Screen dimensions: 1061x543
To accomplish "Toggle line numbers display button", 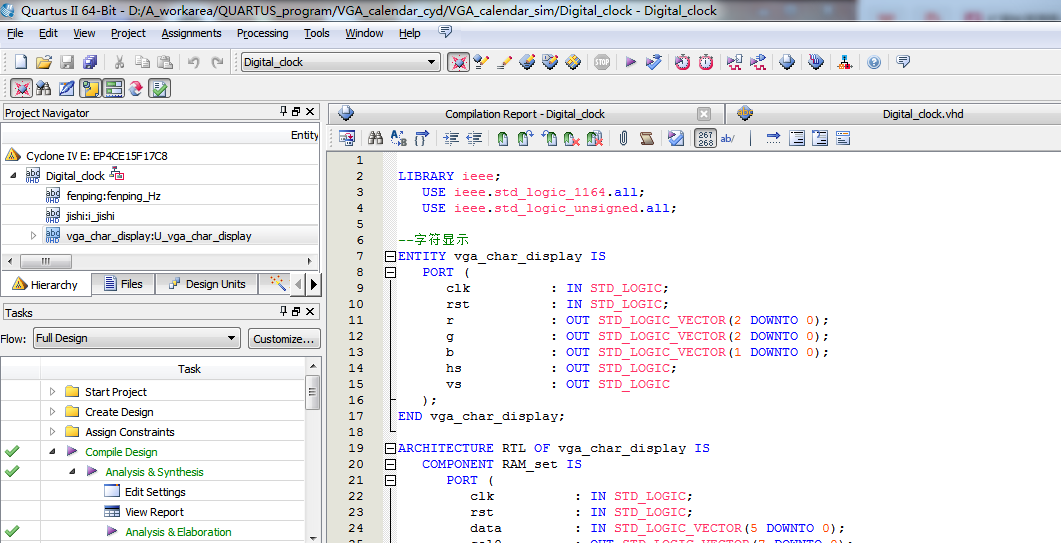I will 706,138.
